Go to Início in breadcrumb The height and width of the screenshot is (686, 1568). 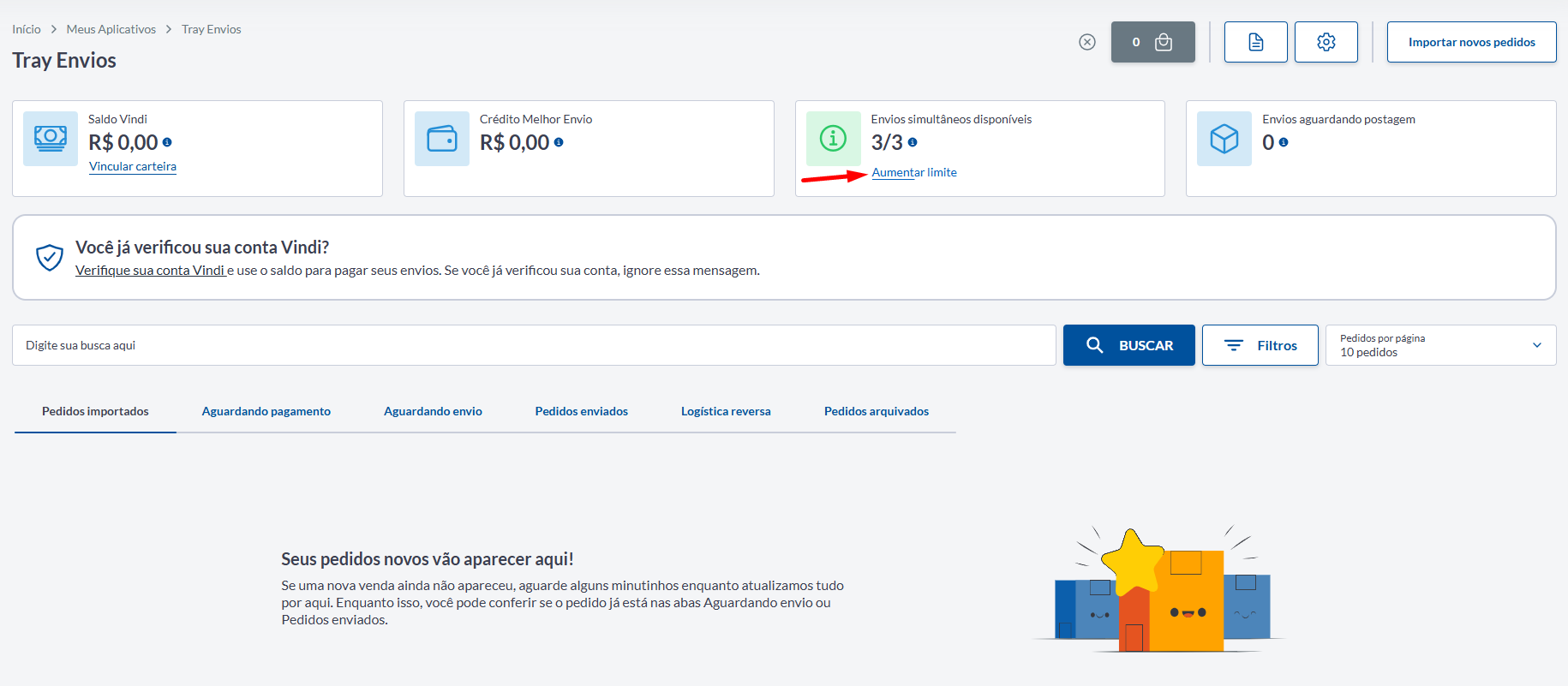pyautogui.click(x=27, y=29)
